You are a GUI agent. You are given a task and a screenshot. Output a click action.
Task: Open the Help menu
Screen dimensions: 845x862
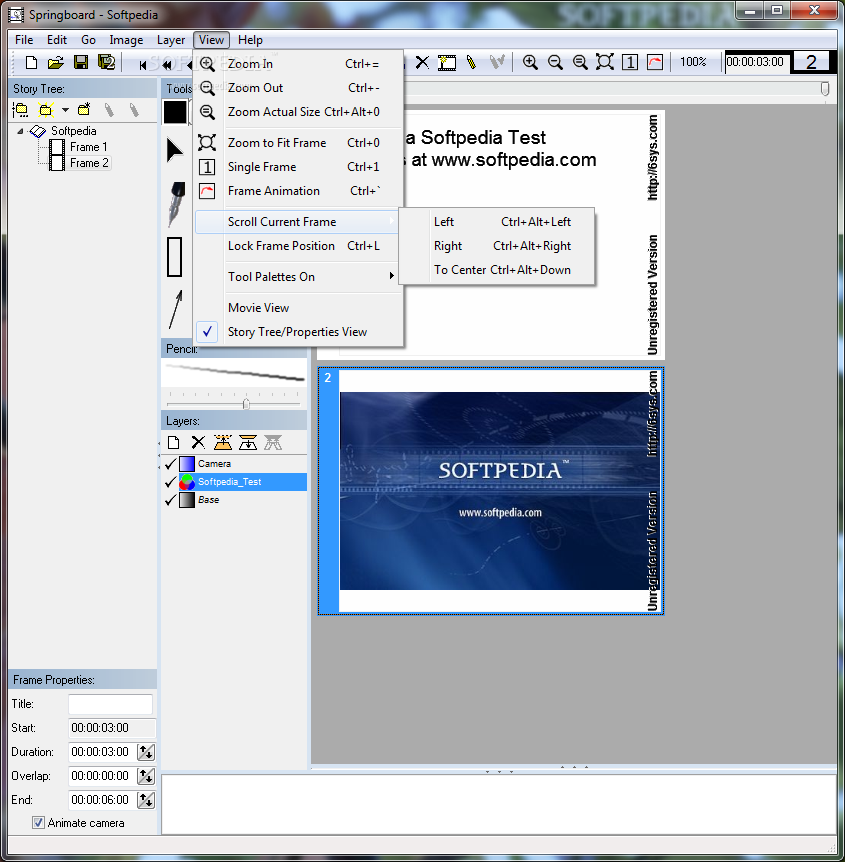click(x=250, y=40)
